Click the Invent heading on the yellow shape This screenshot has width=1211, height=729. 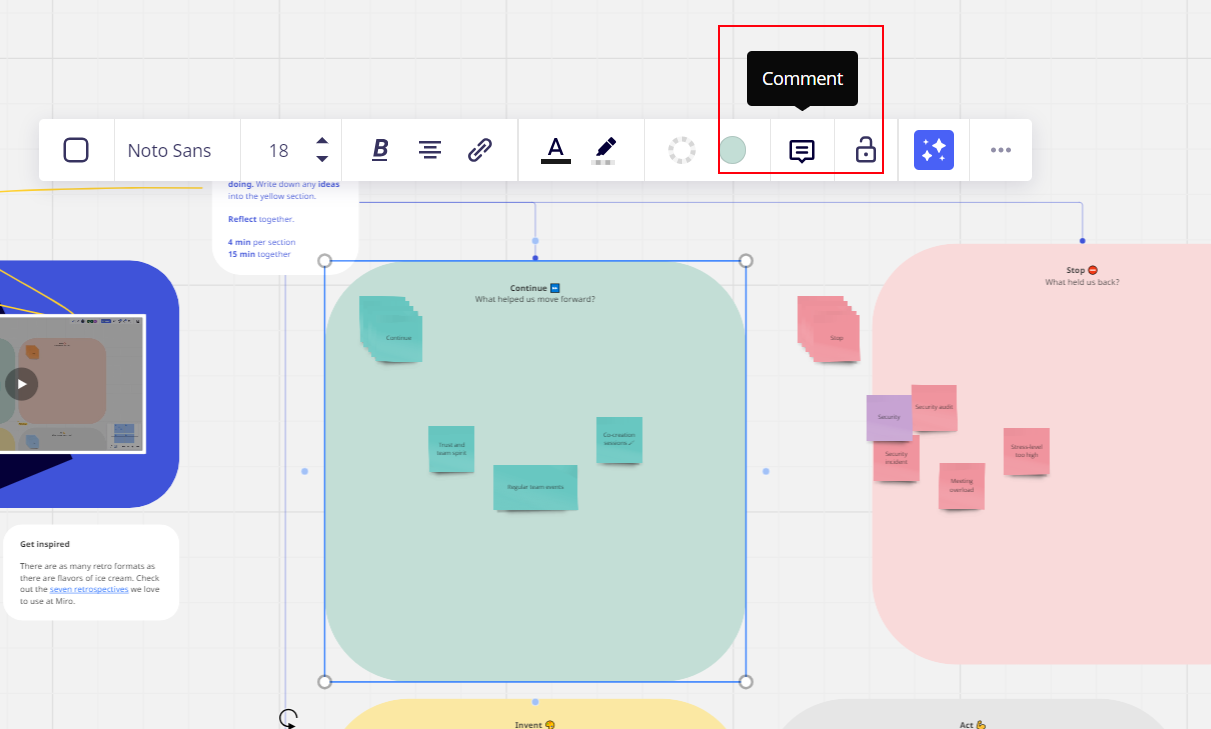pyautogui.click(x=535, y=725)
